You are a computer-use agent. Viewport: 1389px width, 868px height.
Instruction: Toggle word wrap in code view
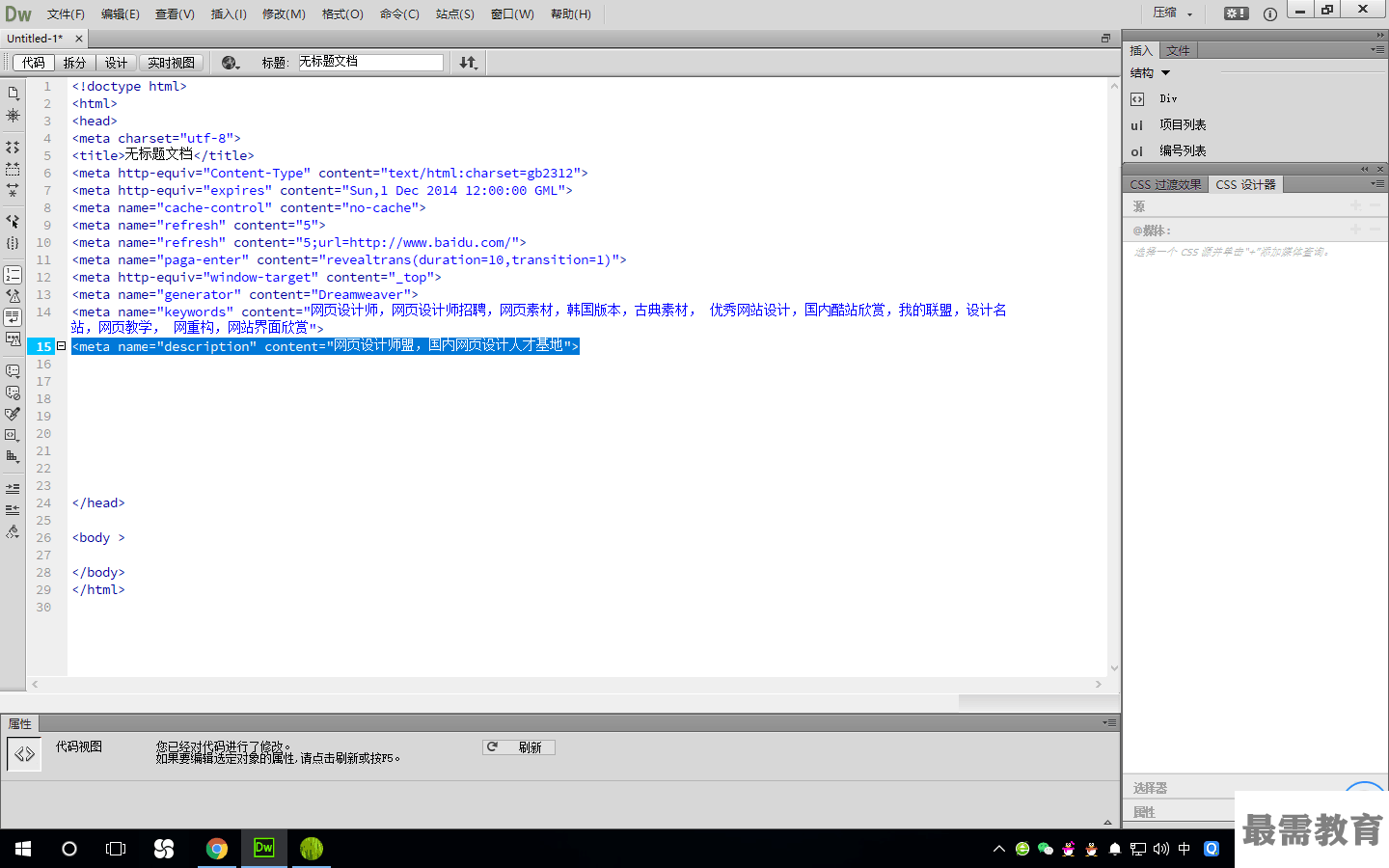(13, 317)
